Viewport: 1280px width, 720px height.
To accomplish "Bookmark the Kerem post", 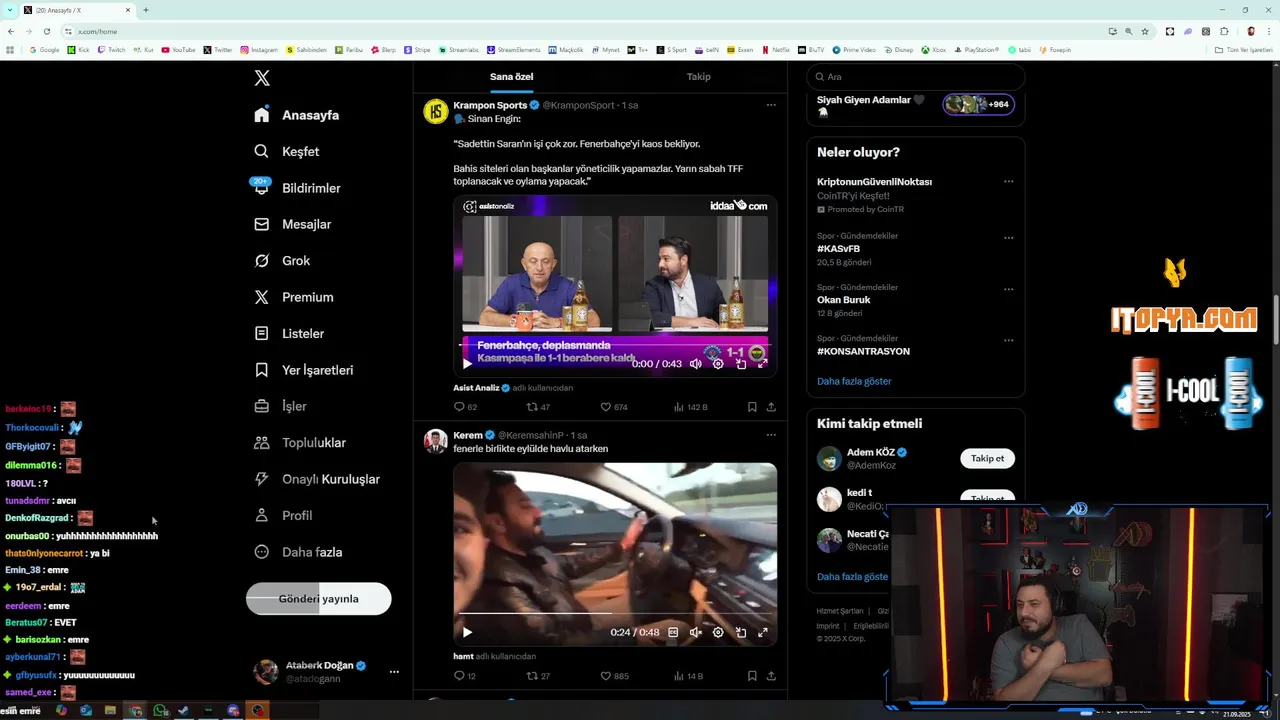I will click(x=752, y=676).
